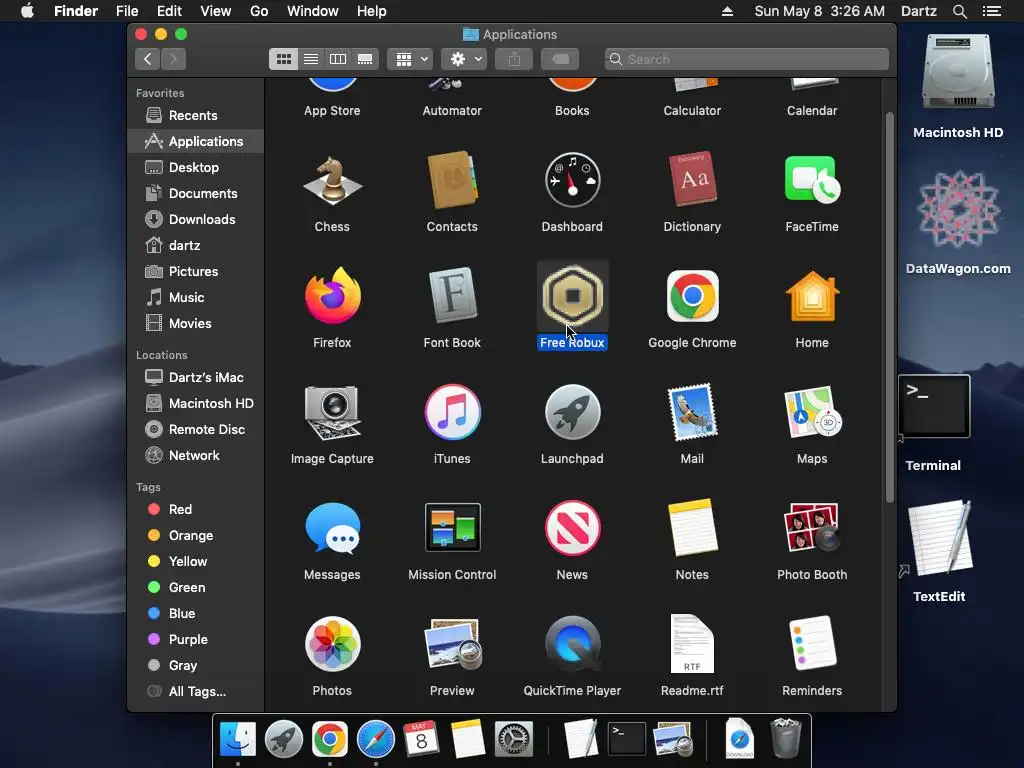
Task: Open the Edit menu
Action: (x=169, y=11)
